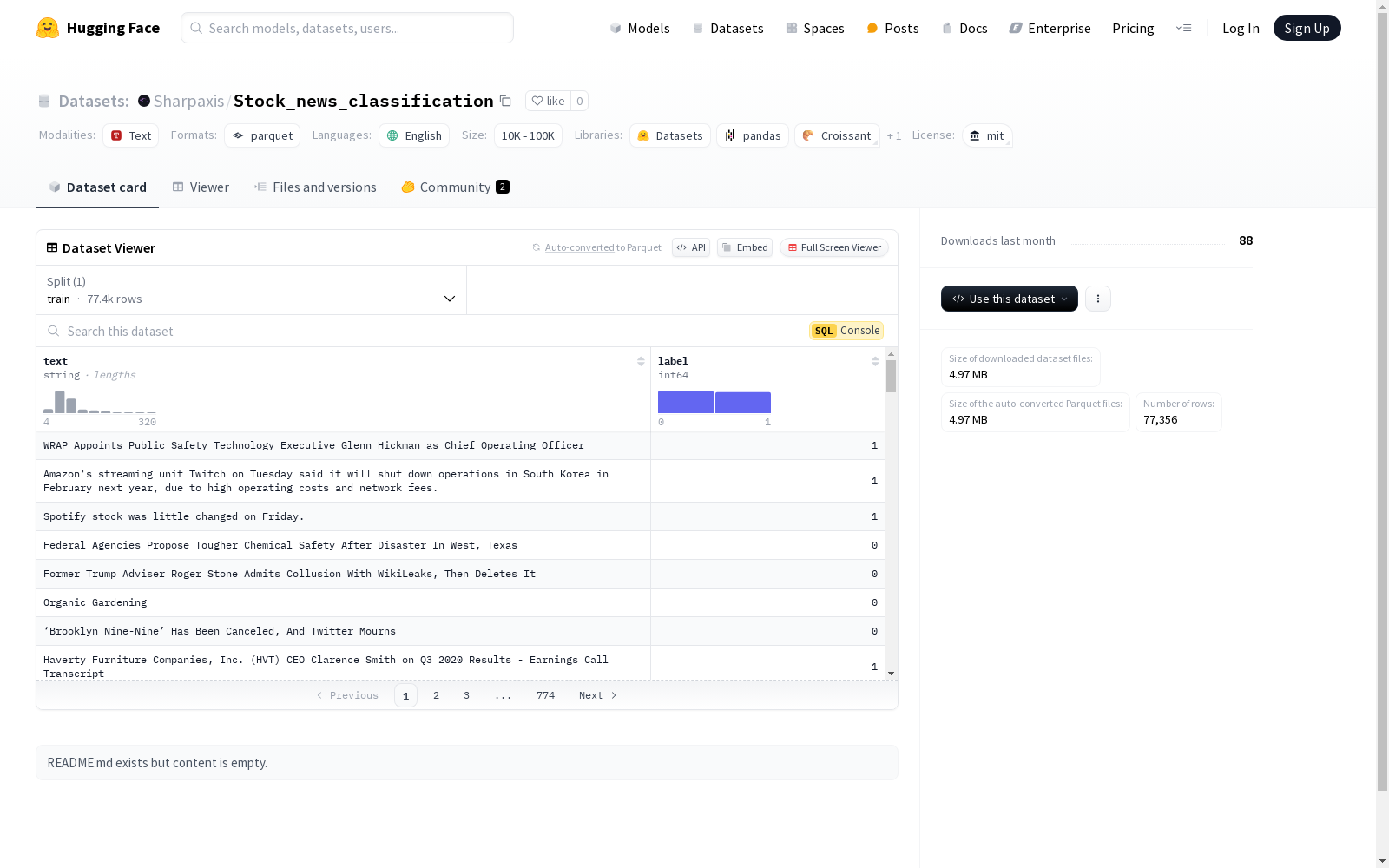Image resolution: width=1389 pixels, height=868 pixels.
Task: Expand the Use this dataset dropdown
Action: (x=1009, y=299)
